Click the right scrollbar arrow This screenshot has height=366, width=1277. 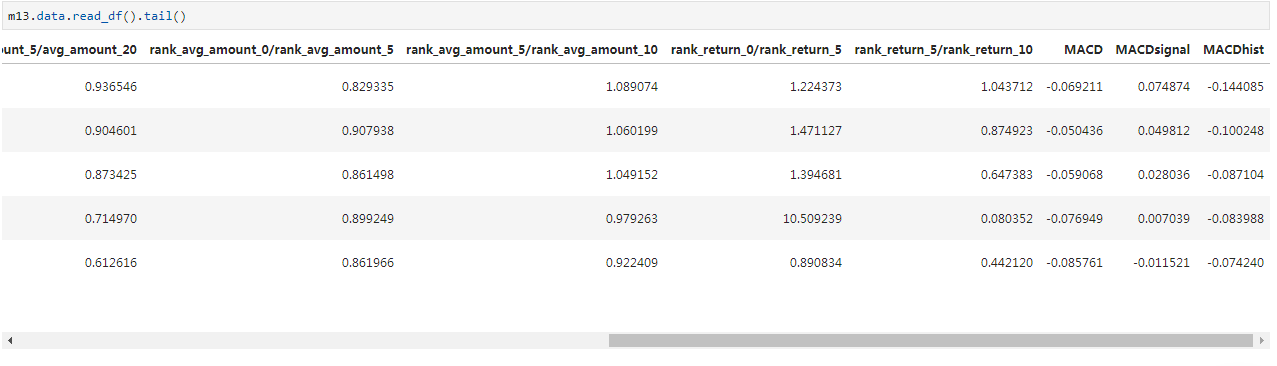coord(1261,341)
